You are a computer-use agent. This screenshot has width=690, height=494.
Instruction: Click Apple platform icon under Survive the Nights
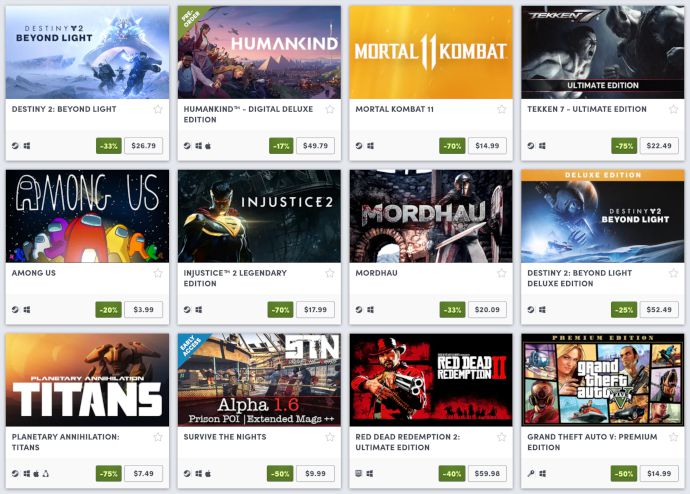coord(208,474)
